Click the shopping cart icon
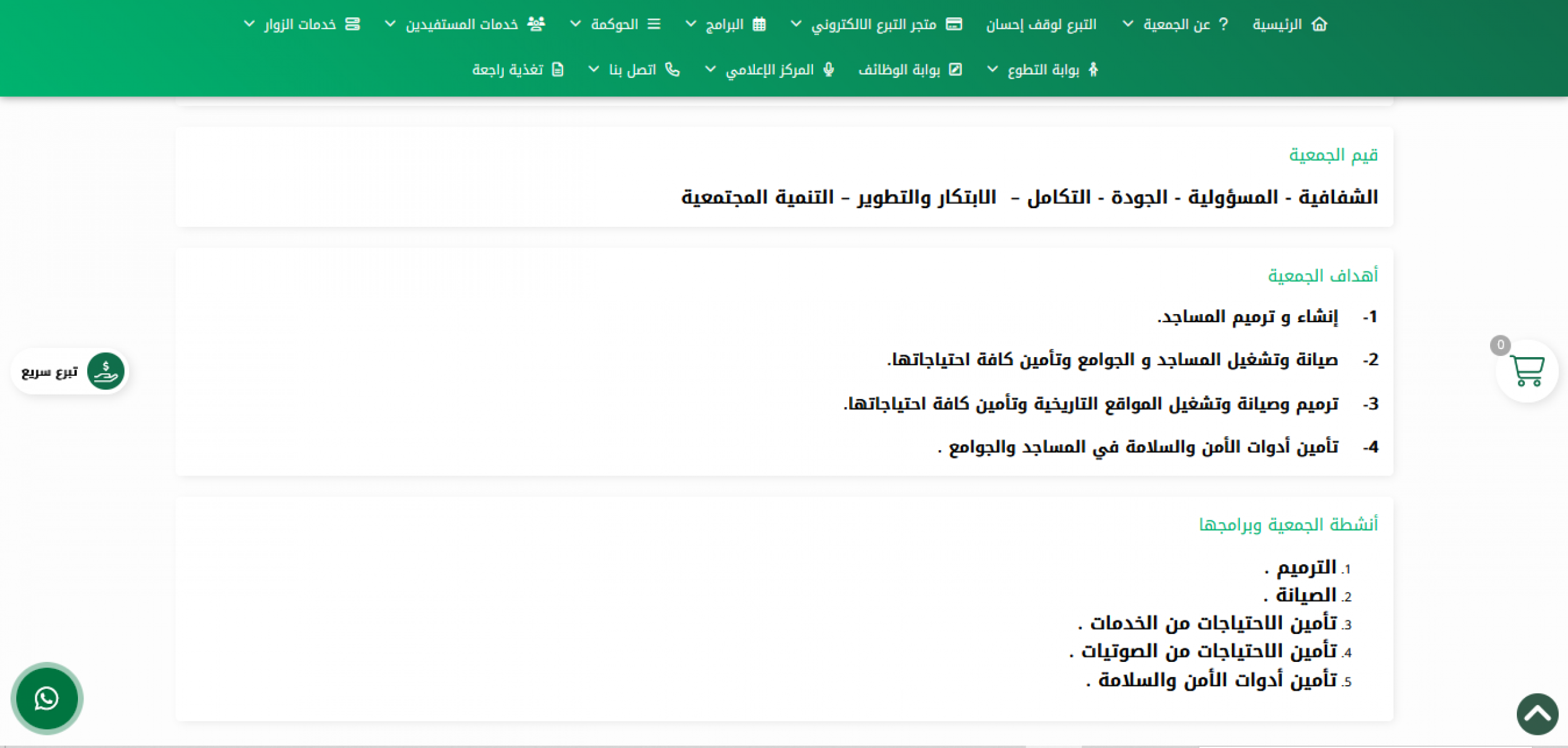 pyautogui.click(x=1527, y=372)
